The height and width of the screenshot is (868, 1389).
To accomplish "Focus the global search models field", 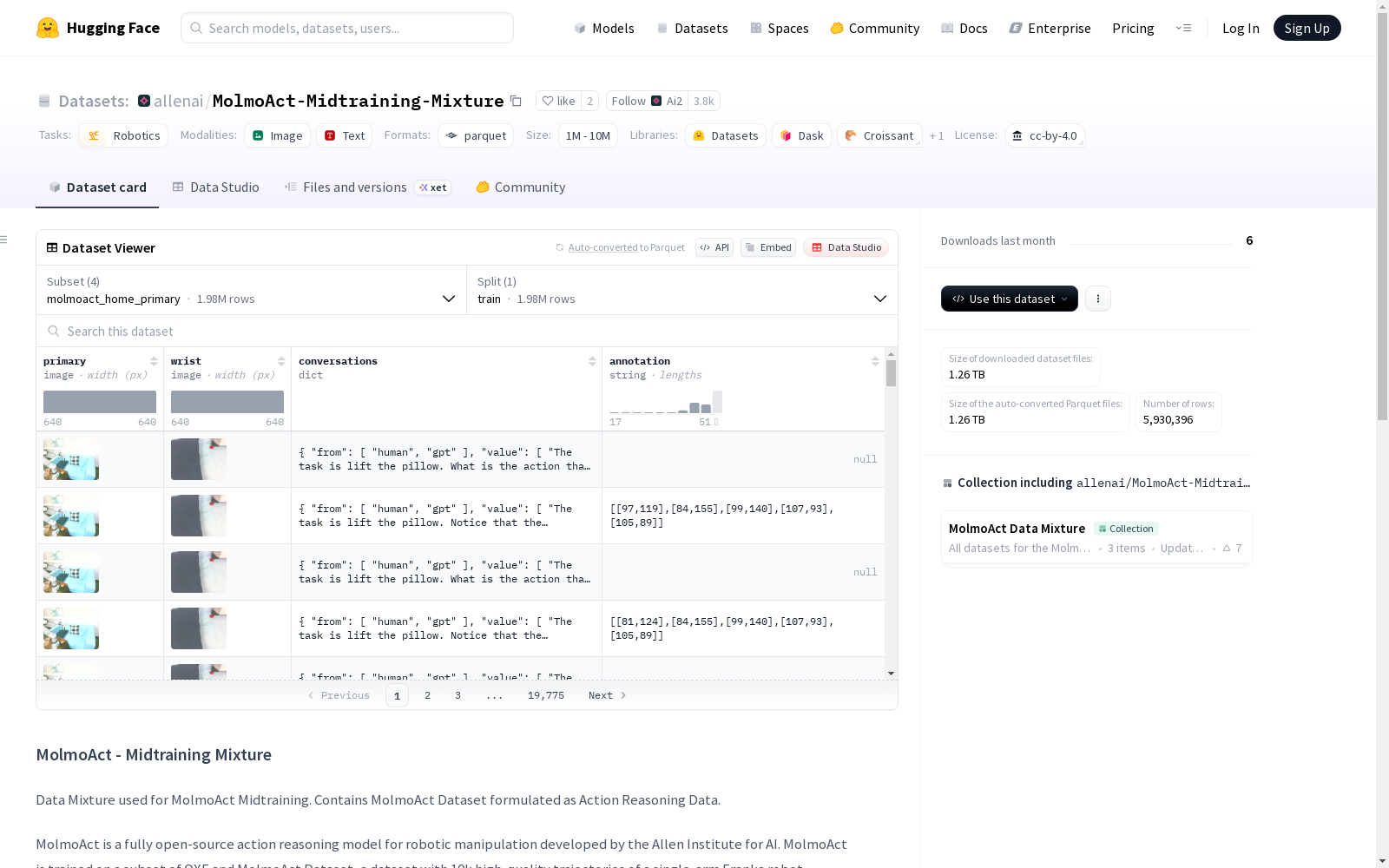I will pos(347,28).
